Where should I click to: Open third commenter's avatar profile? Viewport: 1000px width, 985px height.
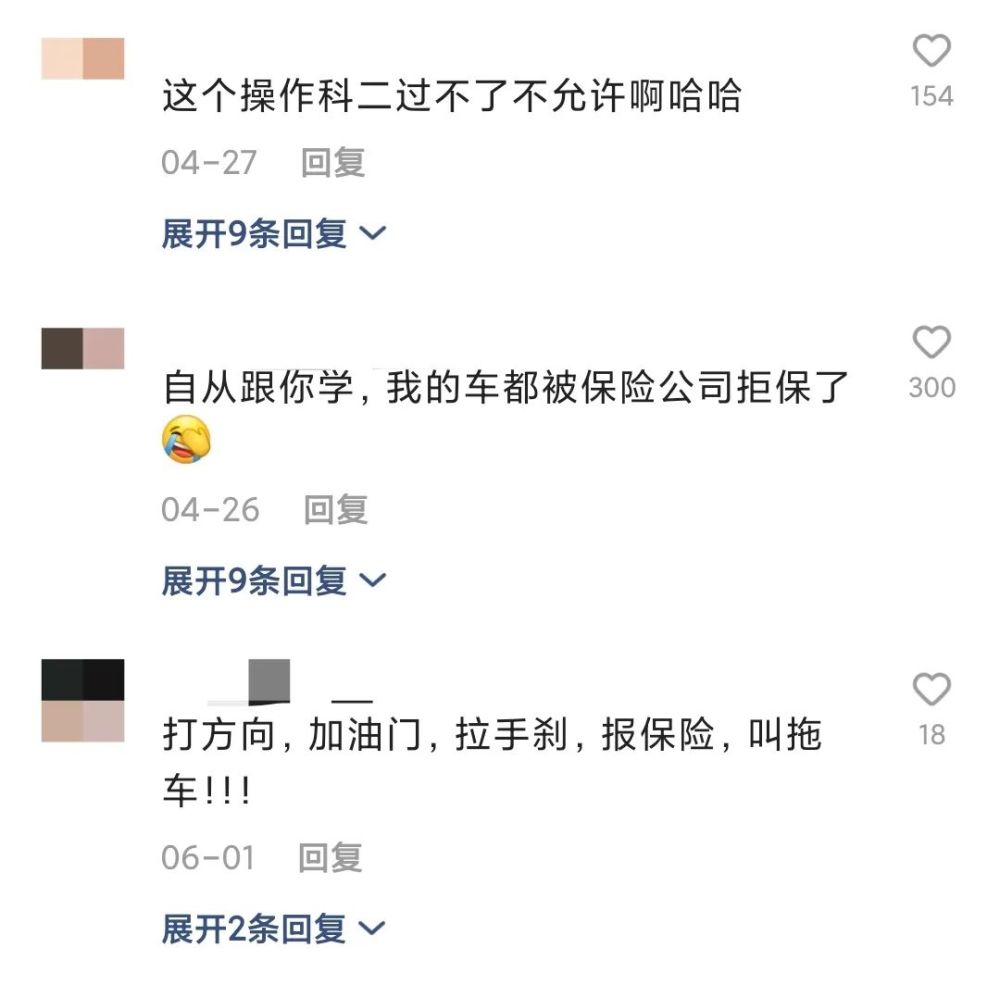pos(83,700)
